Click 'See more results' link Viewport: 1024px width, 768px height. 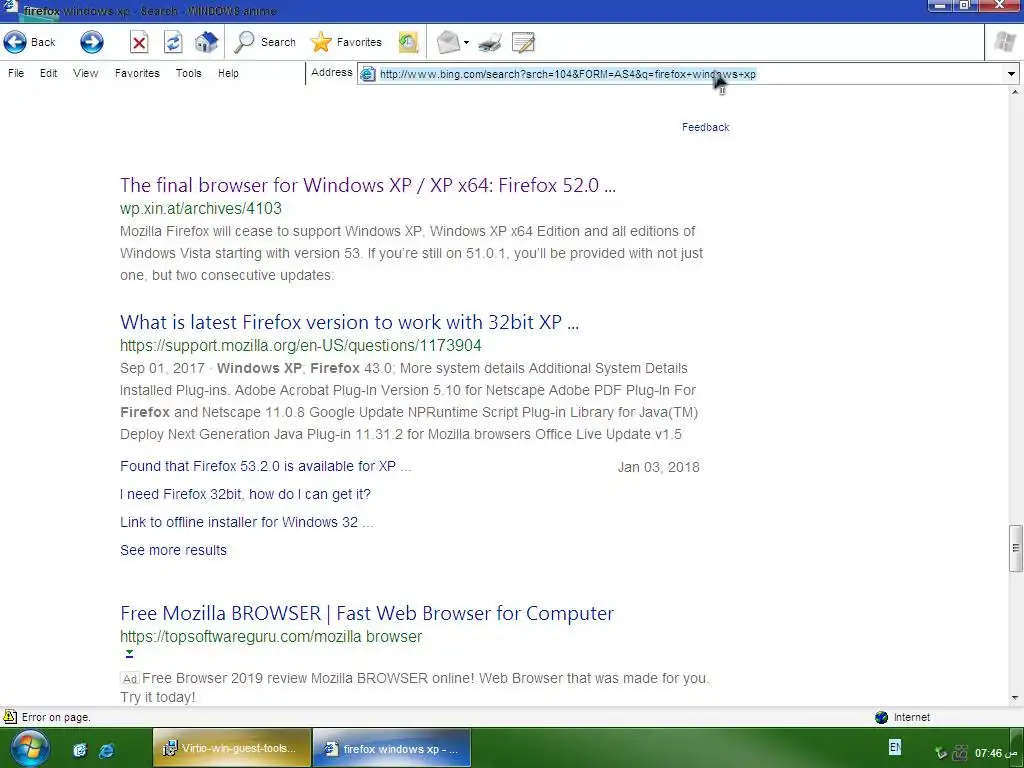pyautogui.click(x=173, y=551)
